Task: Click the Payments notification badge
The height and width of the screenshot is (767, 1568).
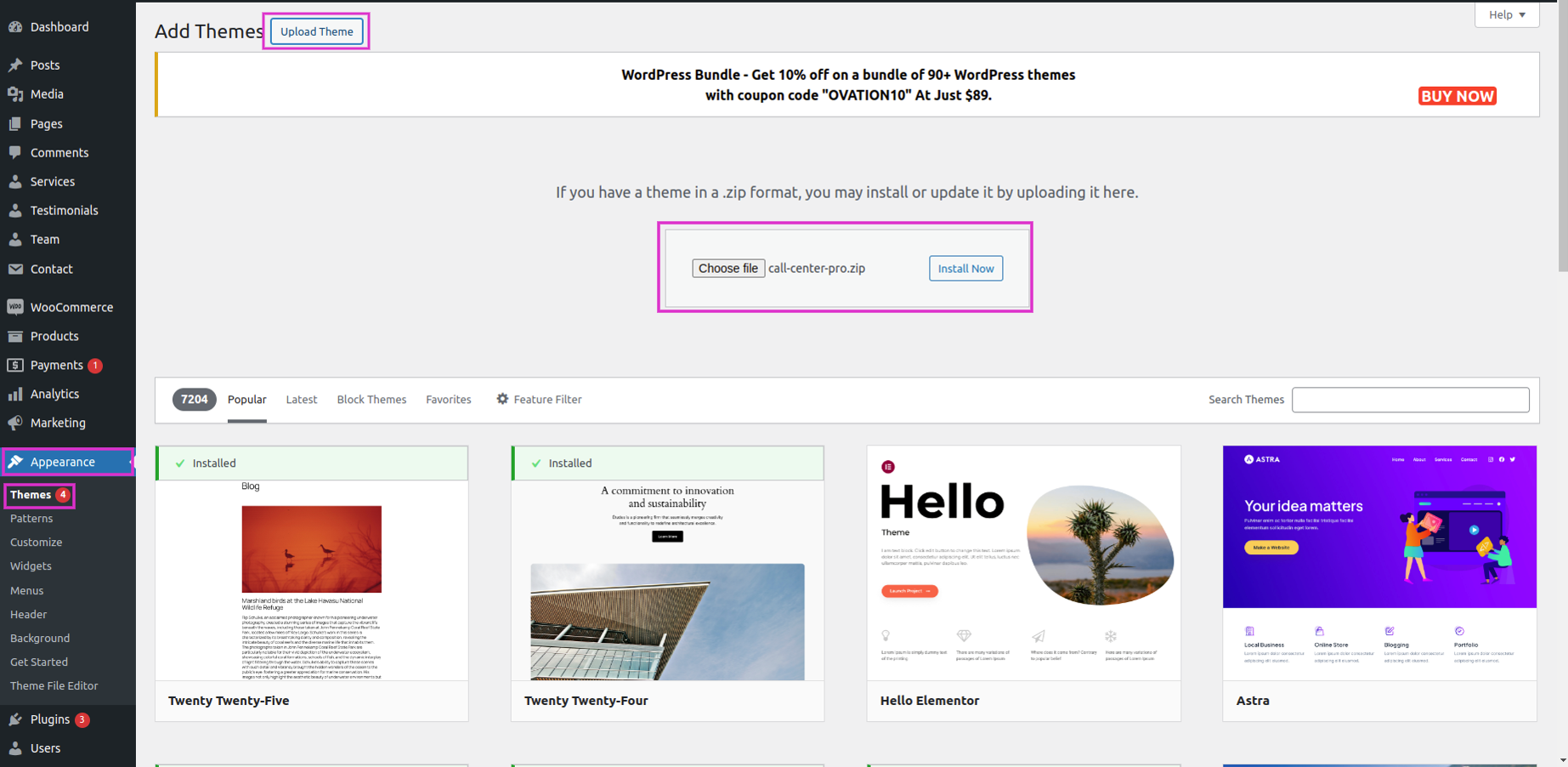Action: pyautogui.click(x=95, y=366)
